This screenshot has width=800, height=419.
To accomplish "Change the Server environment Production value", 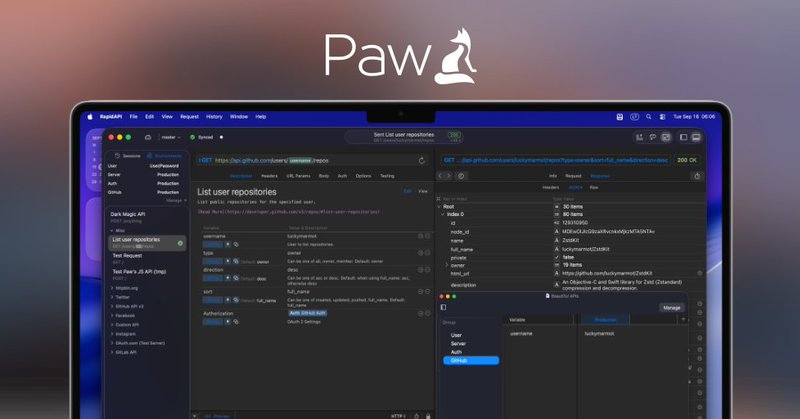I will pos(168,175).
